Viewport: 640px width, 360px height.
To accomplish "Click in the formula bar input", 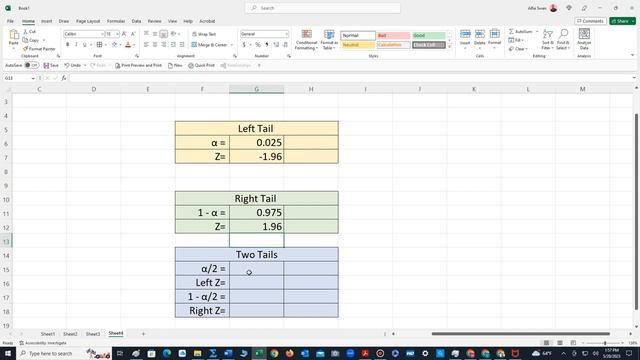I will 350,78.
